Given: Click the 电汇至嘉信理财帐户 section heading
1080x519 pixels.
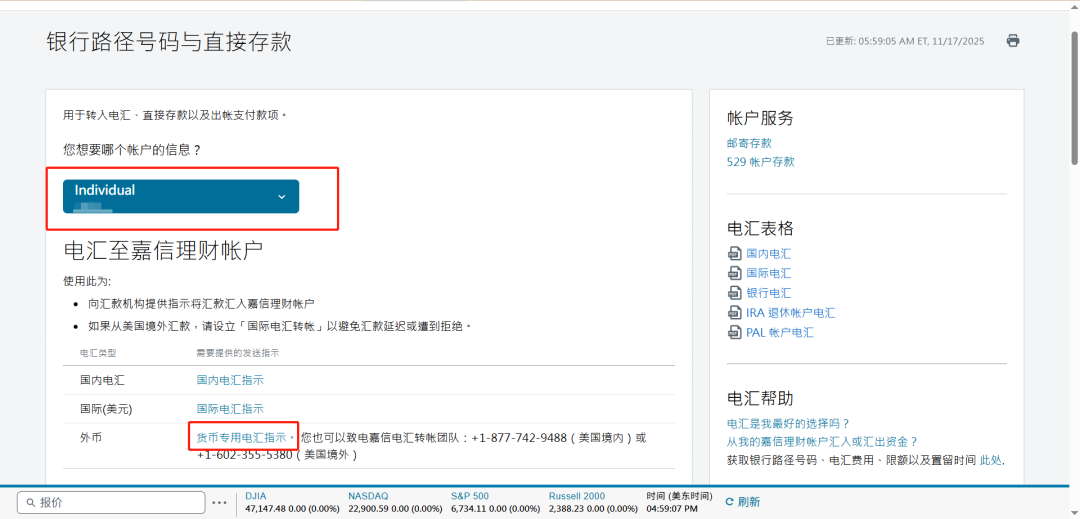Looking at the screenshot, I should [x=163, y=251].
